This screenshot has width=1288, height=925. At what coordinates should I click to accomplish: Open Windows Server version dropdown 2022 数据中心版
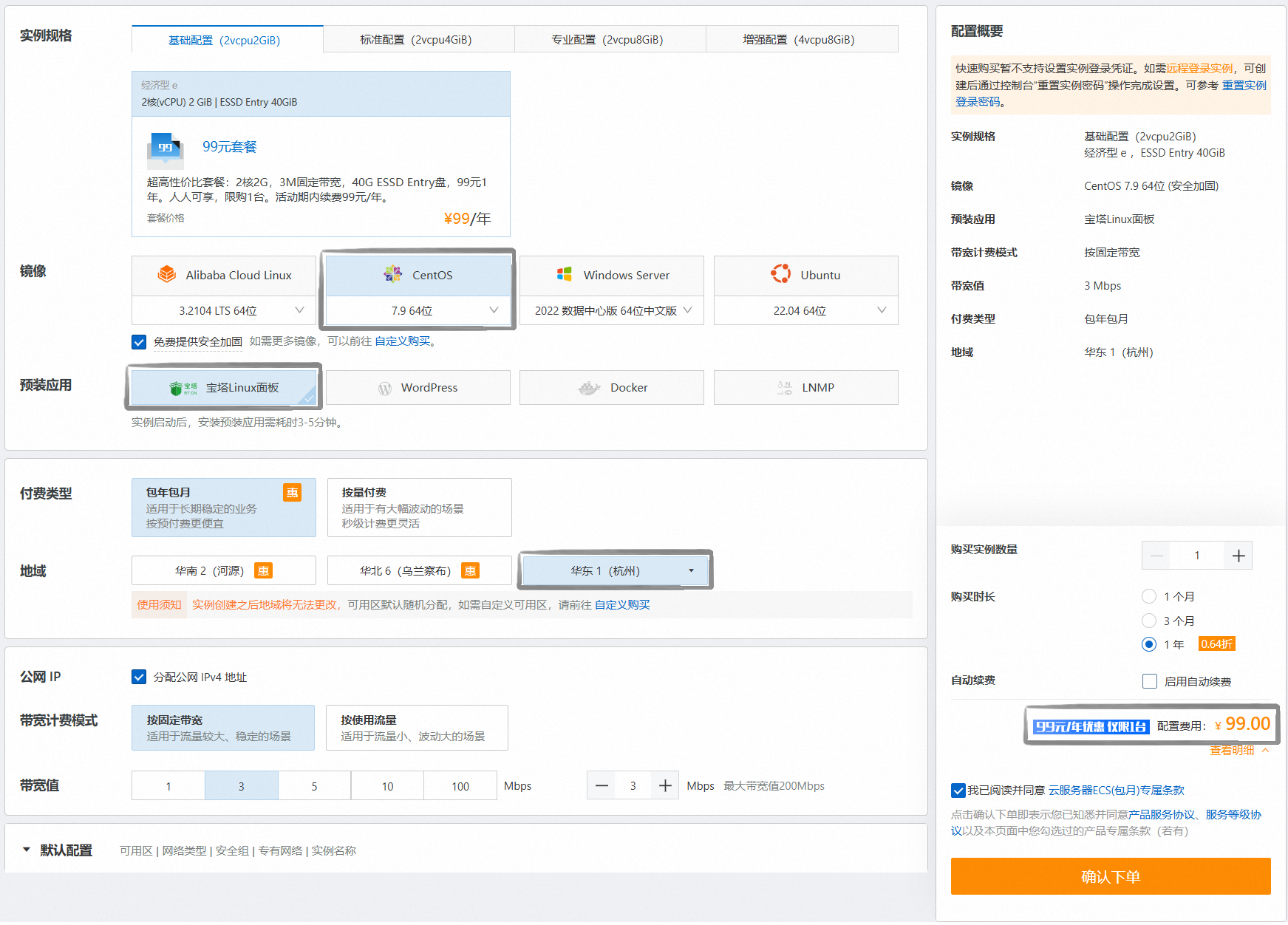coord(612,310)
